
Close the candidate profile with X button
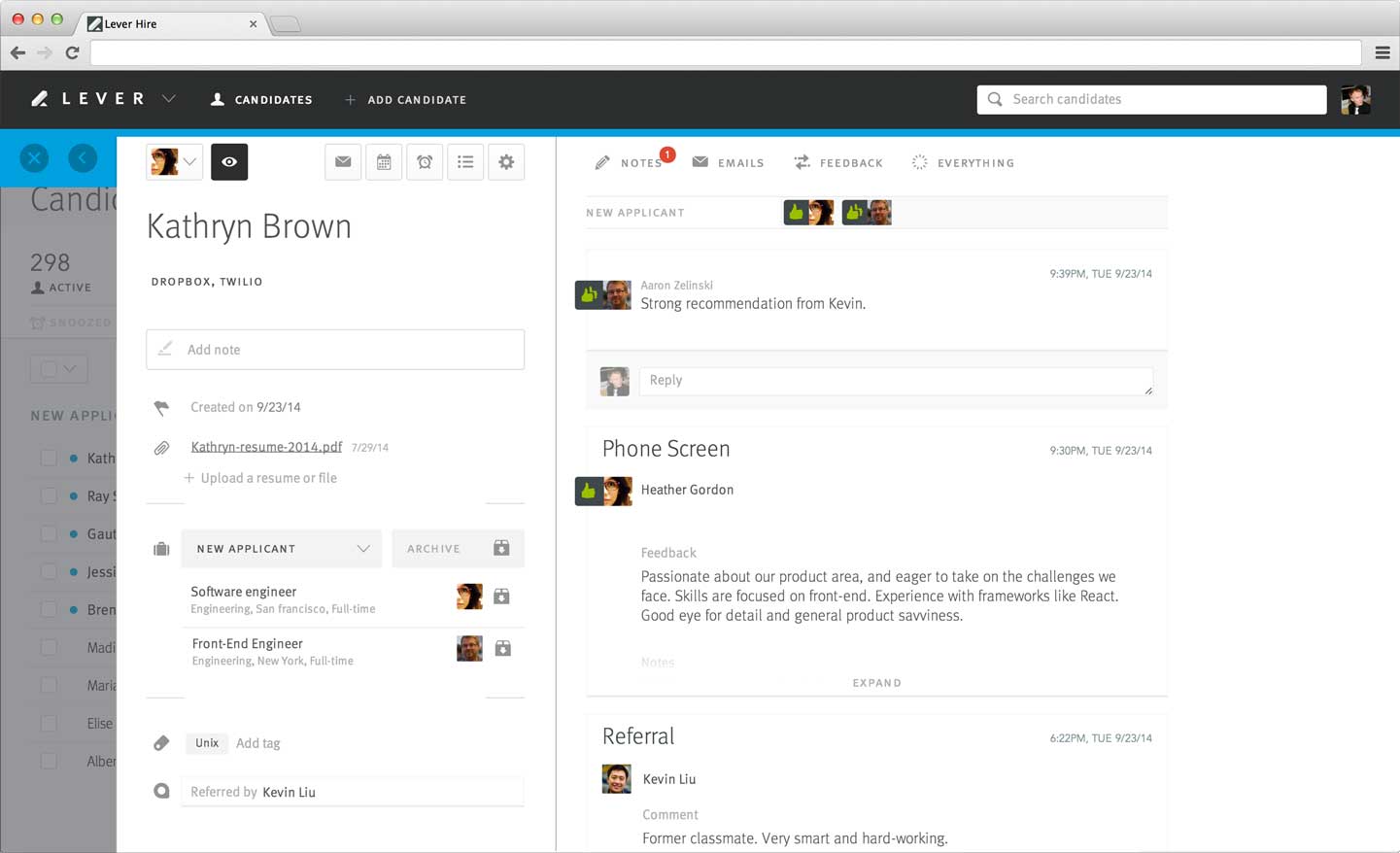coord(34,158)
